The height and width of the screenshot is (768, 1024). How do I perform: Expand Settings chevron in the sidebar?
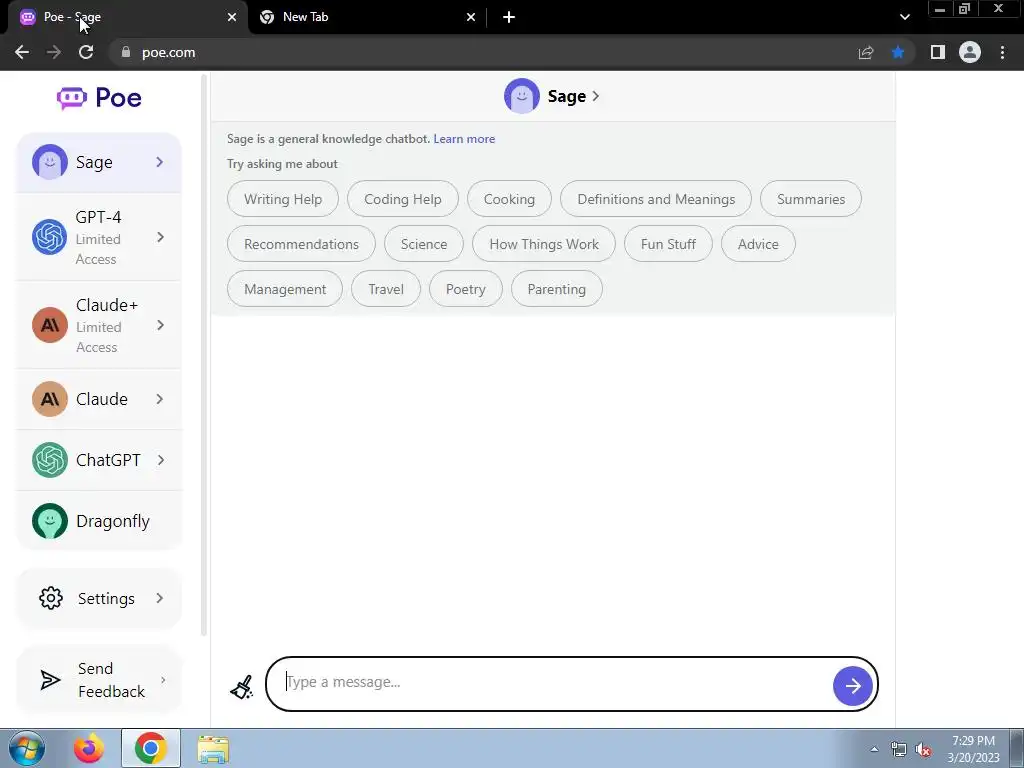[x=159, y=598]
